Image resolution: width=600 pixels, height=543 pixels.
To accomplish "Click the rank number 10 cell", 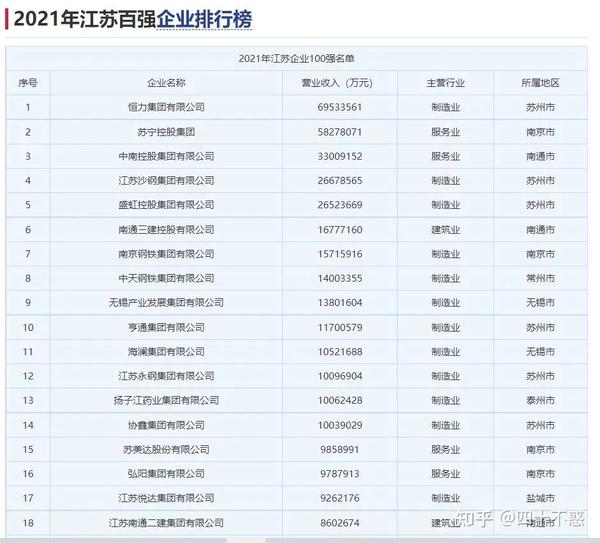I will (28, 328).
